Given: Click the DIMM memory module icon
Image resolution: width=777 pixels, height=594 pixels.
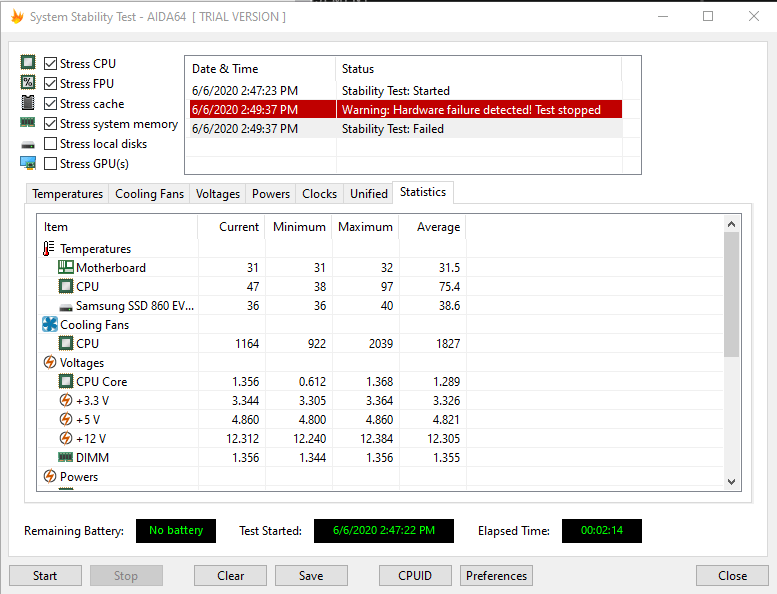Looking at the screenshot, I should [65, 457].
